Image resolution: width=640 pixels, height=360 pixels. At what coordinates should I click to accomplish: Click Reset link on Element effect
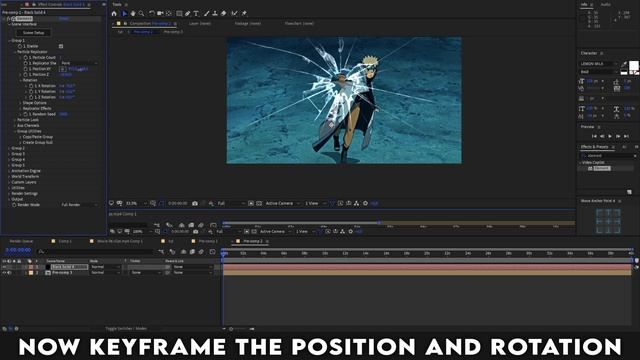(64, 18)
